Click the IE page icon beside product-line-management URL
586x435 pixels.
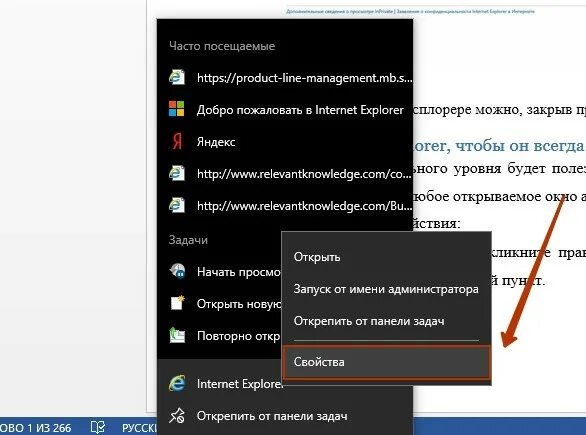click(x=177, y=77)
